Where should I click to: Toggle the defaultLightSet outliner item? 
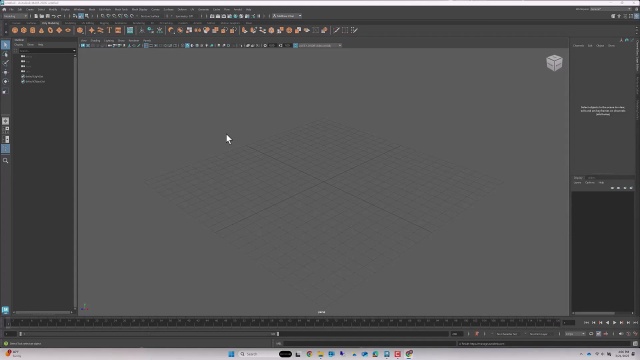34,76
